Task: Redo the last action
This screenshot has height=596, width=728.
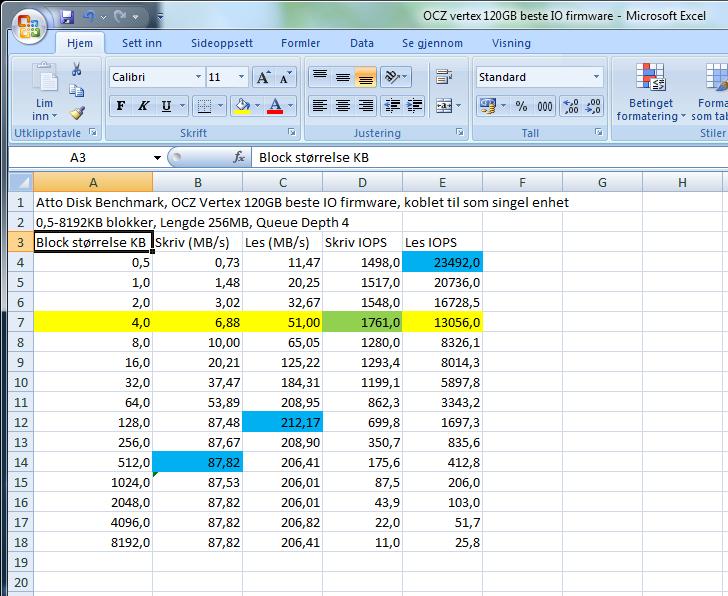Action: pos(121,18)
